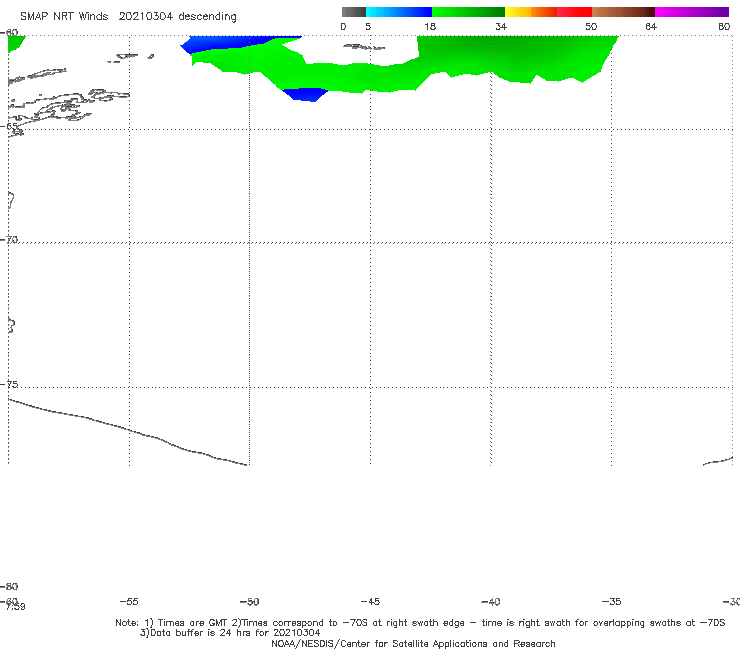The width and height of the screenshot is (740, 650).
Task: Click the '34' color scale label
Action: tap(501, 26)
